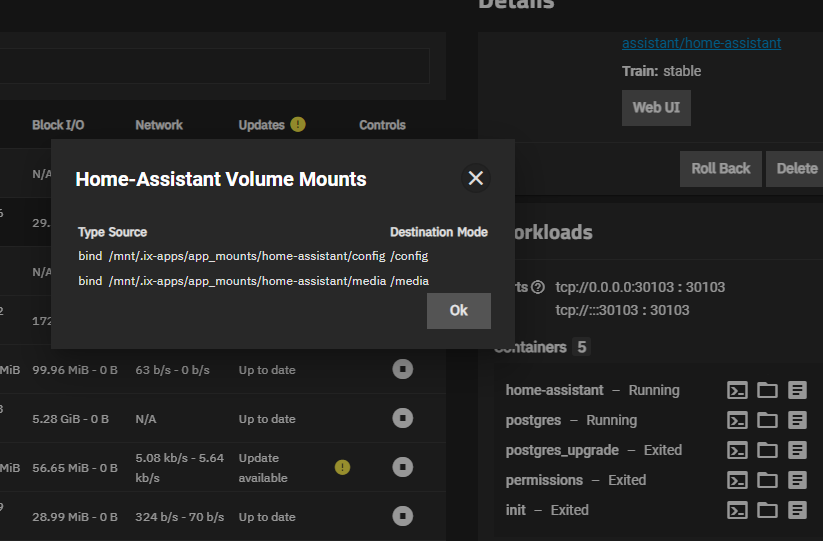
Task: Click the Ok button in dialog
Action: pyautogui.click(x=459, y=311)
